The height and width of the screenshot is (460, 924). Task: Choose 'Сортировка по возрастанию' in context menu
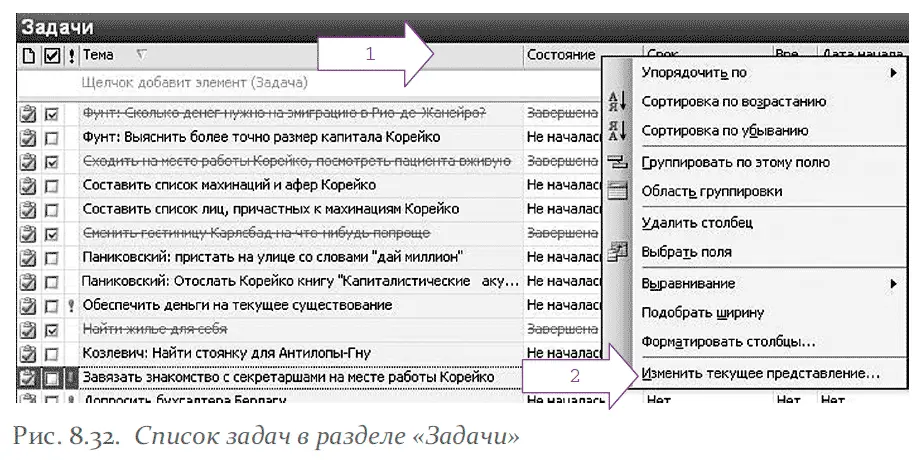[x=753, y=101]
